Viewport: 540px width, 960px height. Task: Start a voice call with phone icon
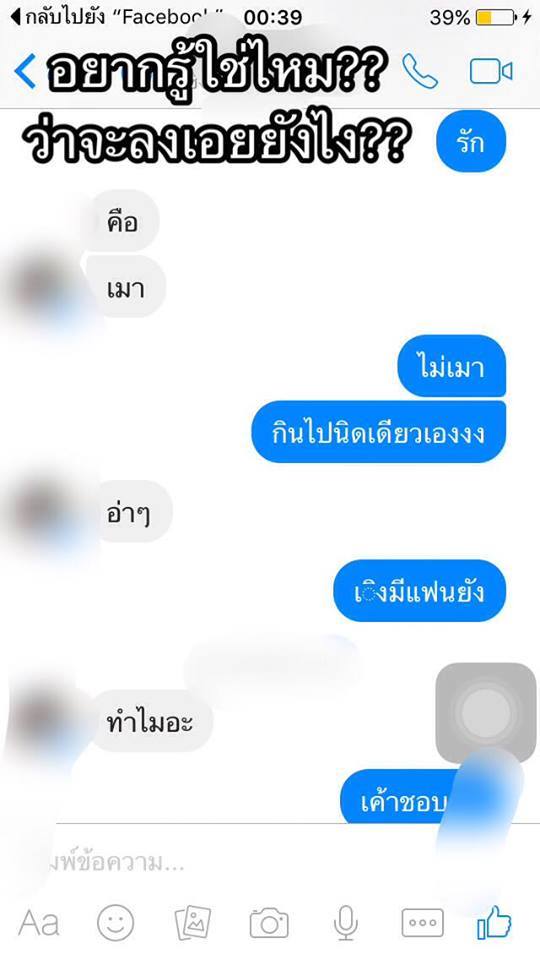pos(420,72)
